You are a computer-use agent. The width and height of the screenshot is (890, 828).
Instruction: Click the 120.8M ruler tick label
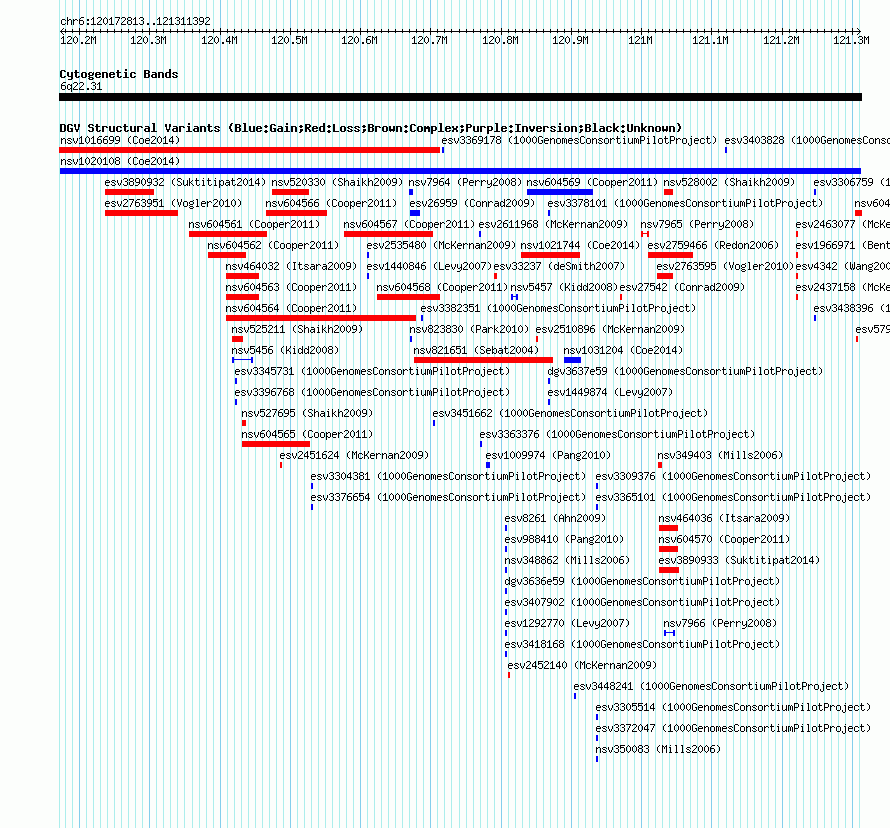point(500,40)
